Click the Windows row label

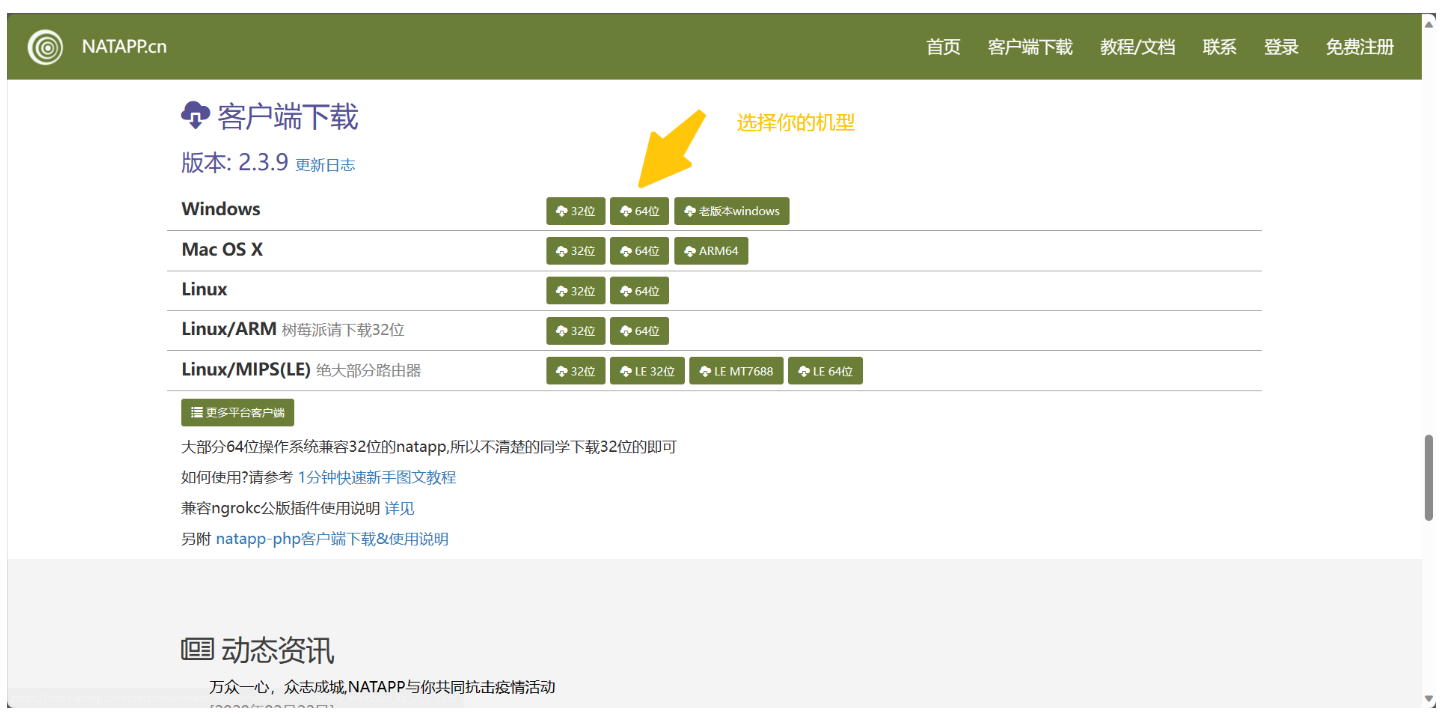pyautogui.click(x=221, y=209)
